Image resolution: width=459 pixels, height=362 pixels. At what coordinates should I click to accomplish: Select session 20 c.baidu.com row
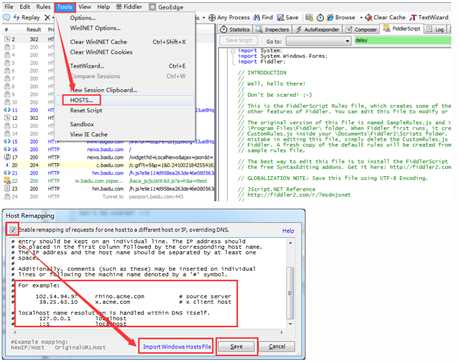(108, 165)
